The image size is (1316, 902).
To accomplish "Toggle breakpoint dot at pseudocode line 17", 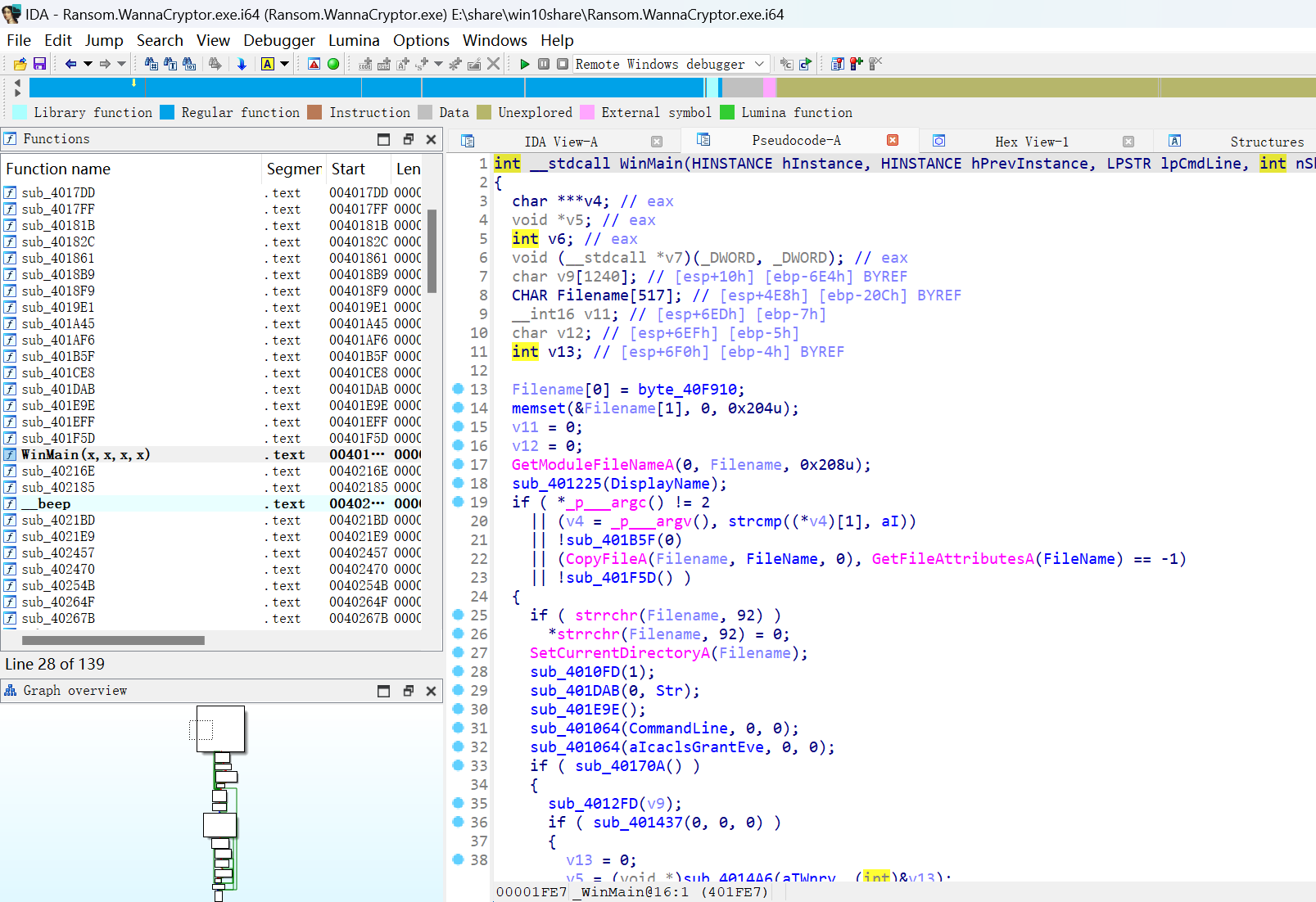I will click(458, 464).
